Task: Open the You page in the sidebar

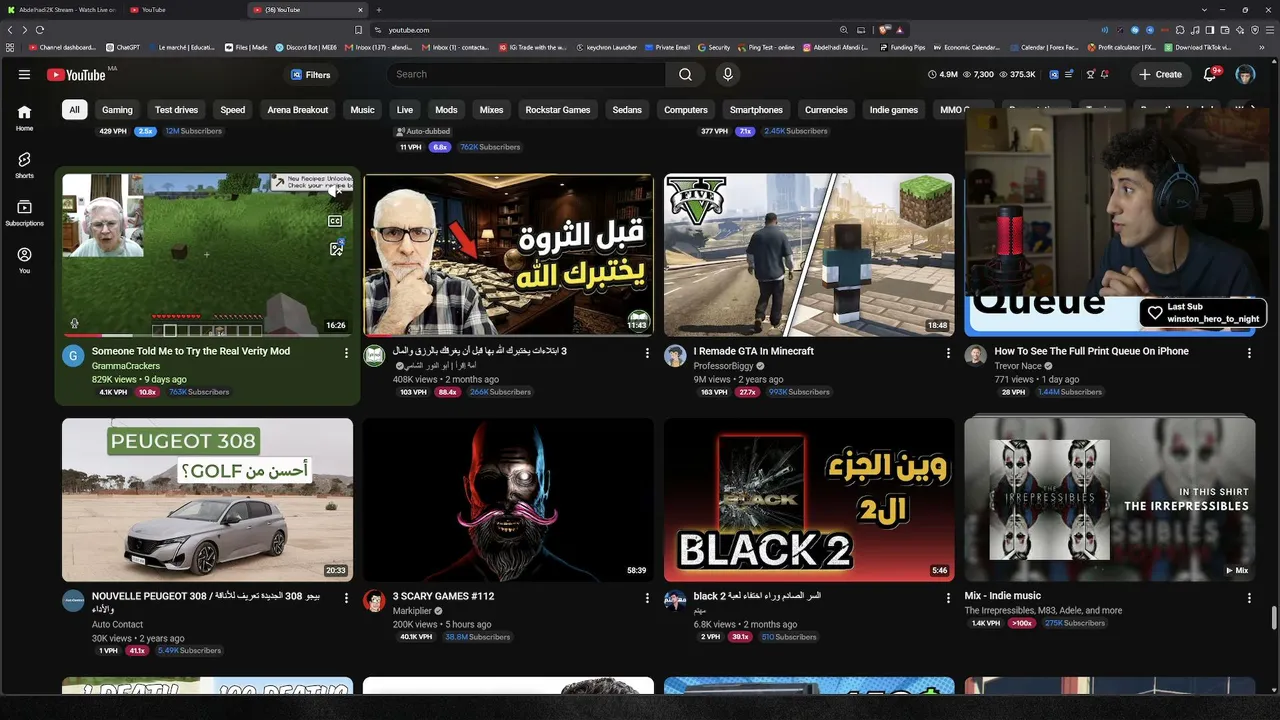Action: pyautogui.click(x=24, y=260)
